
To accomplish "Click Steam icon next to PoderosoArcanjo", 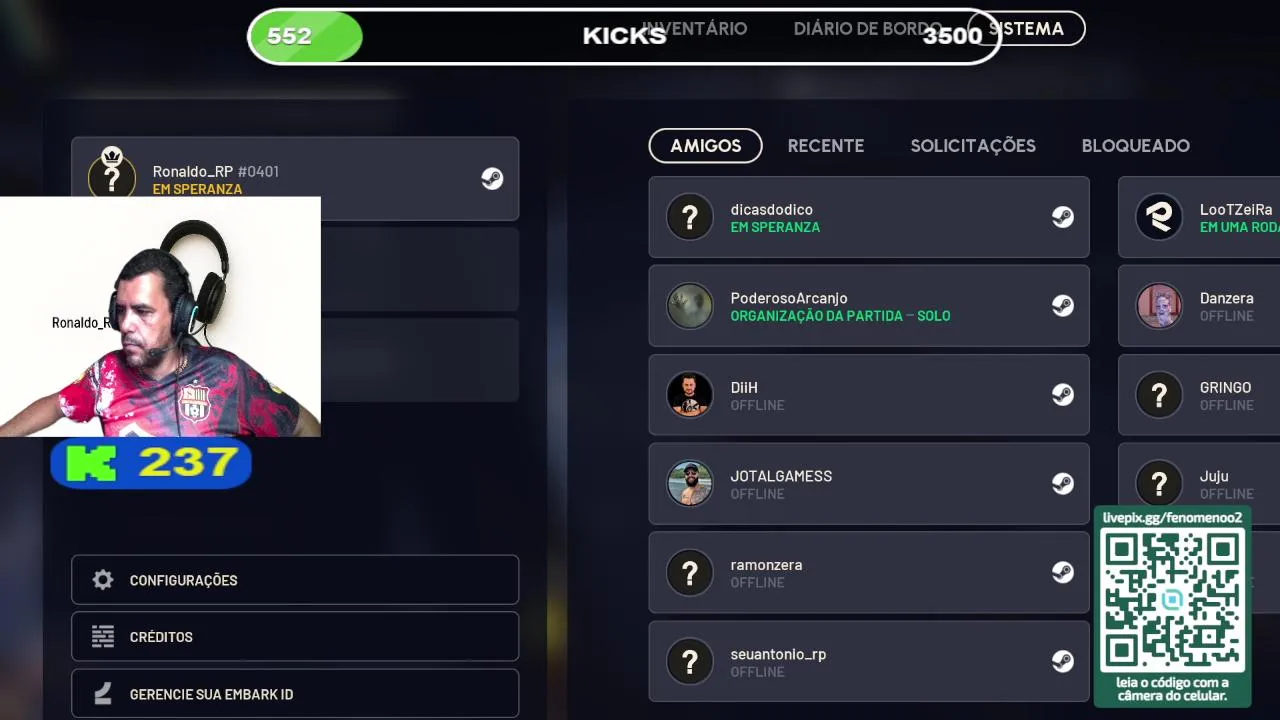I will (1062, 306).
